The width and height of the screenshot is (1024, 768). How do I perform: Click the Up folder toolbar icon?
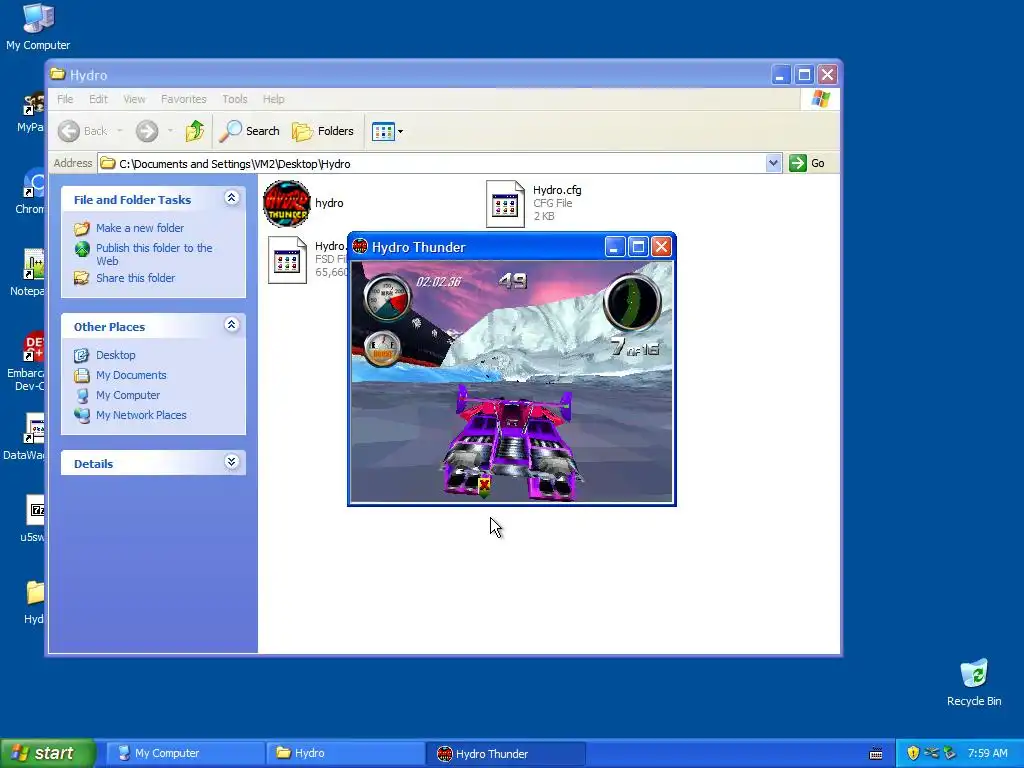(x=195, y=131)
